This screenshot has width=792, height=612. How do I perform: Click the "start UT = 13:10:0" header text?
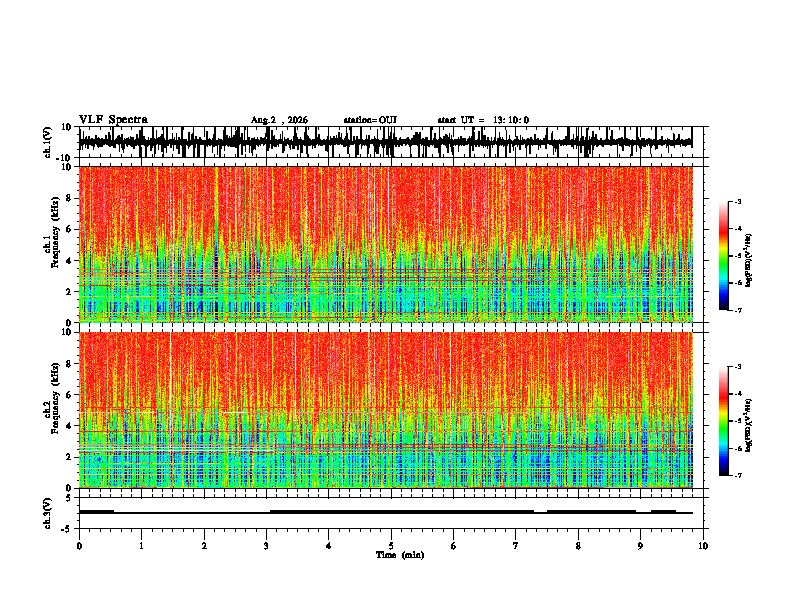pos(483,120)
